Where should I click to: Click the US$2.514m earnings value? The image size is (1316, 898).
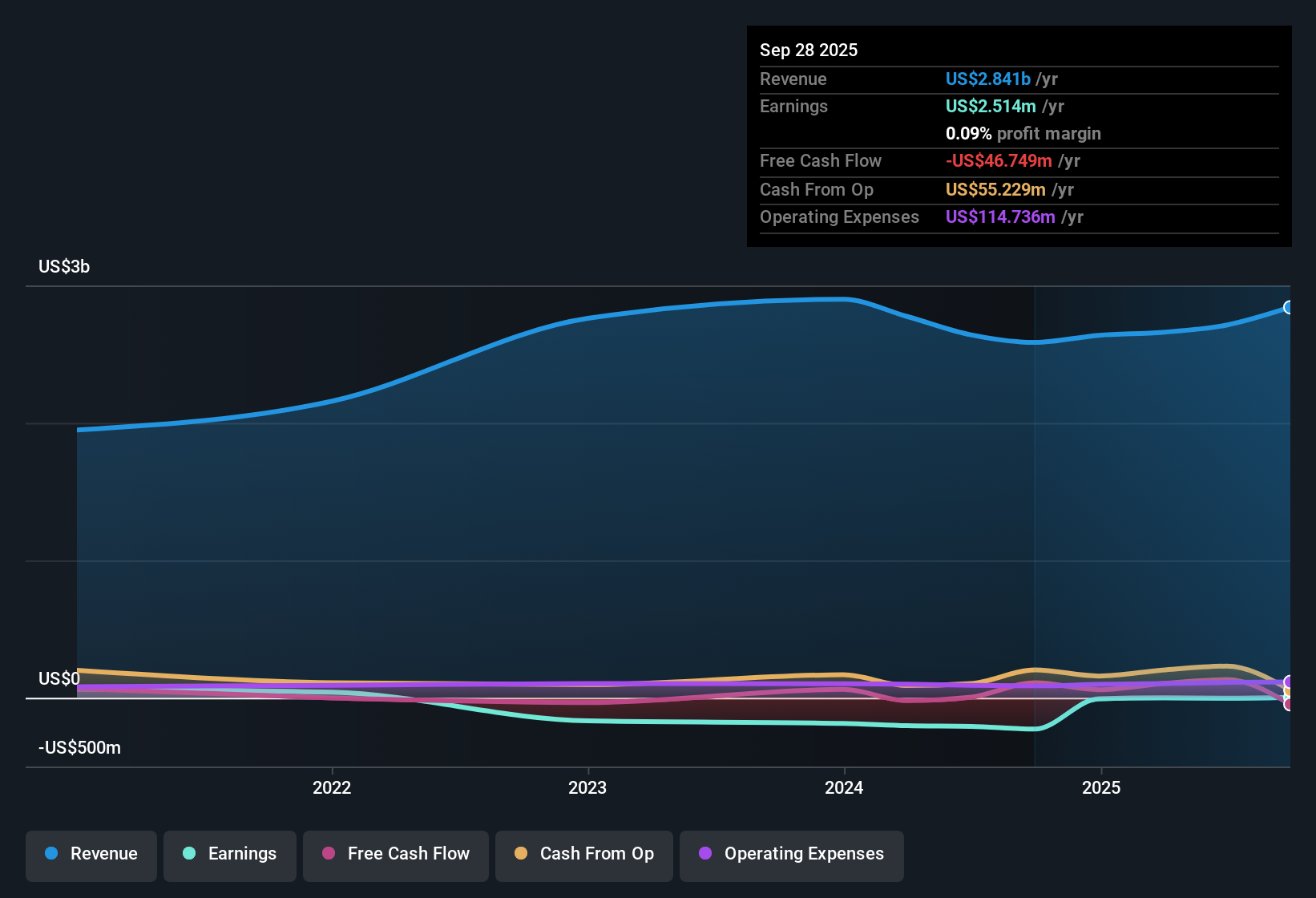(991, 106)
